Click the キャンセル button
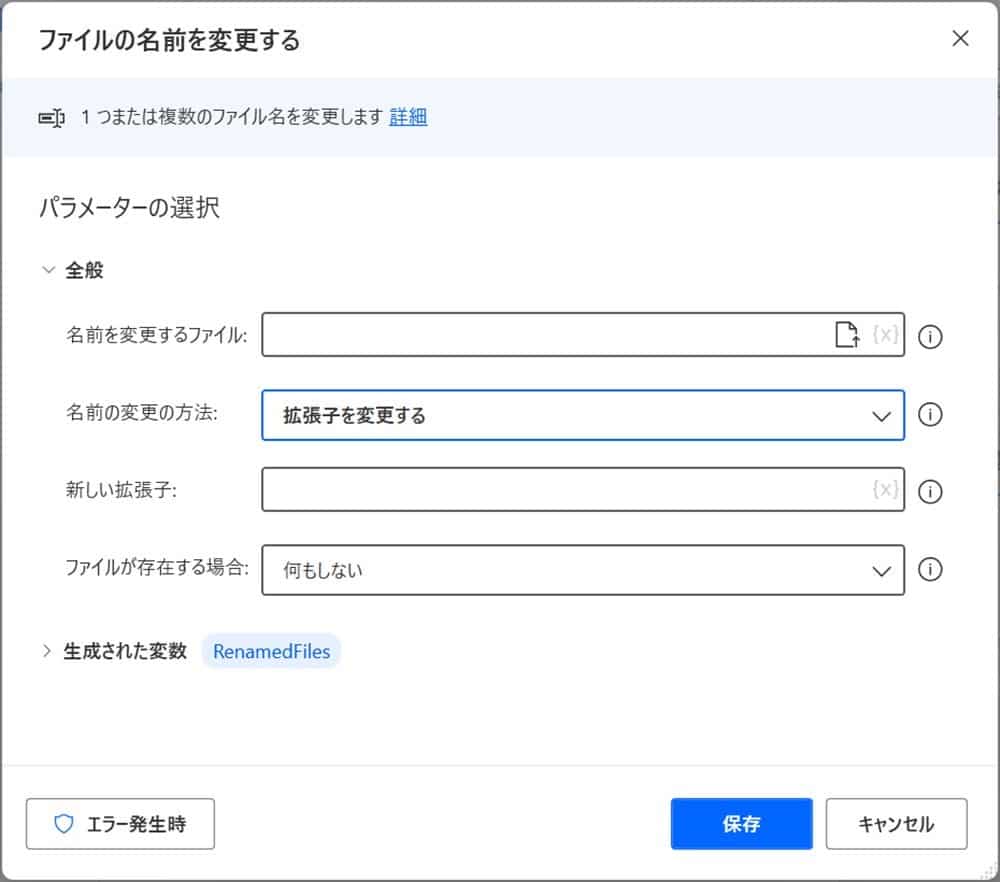 pos(896,823)
